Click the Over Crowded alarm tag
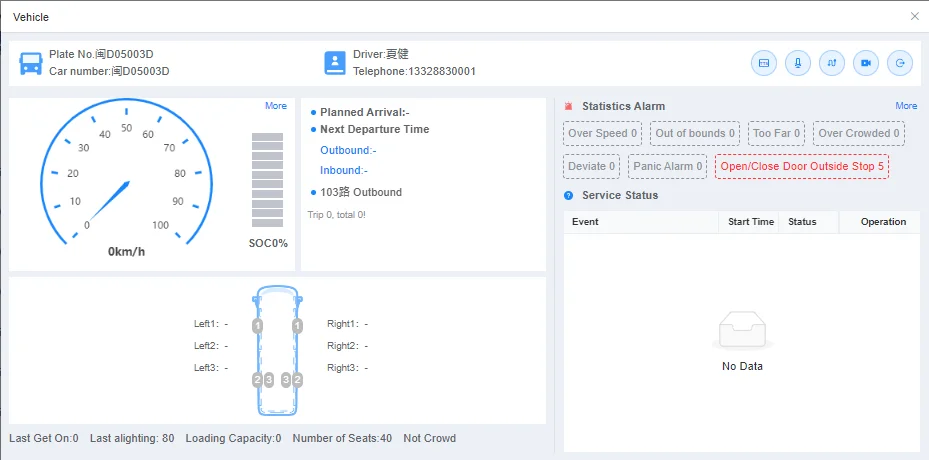 [859, 133]
